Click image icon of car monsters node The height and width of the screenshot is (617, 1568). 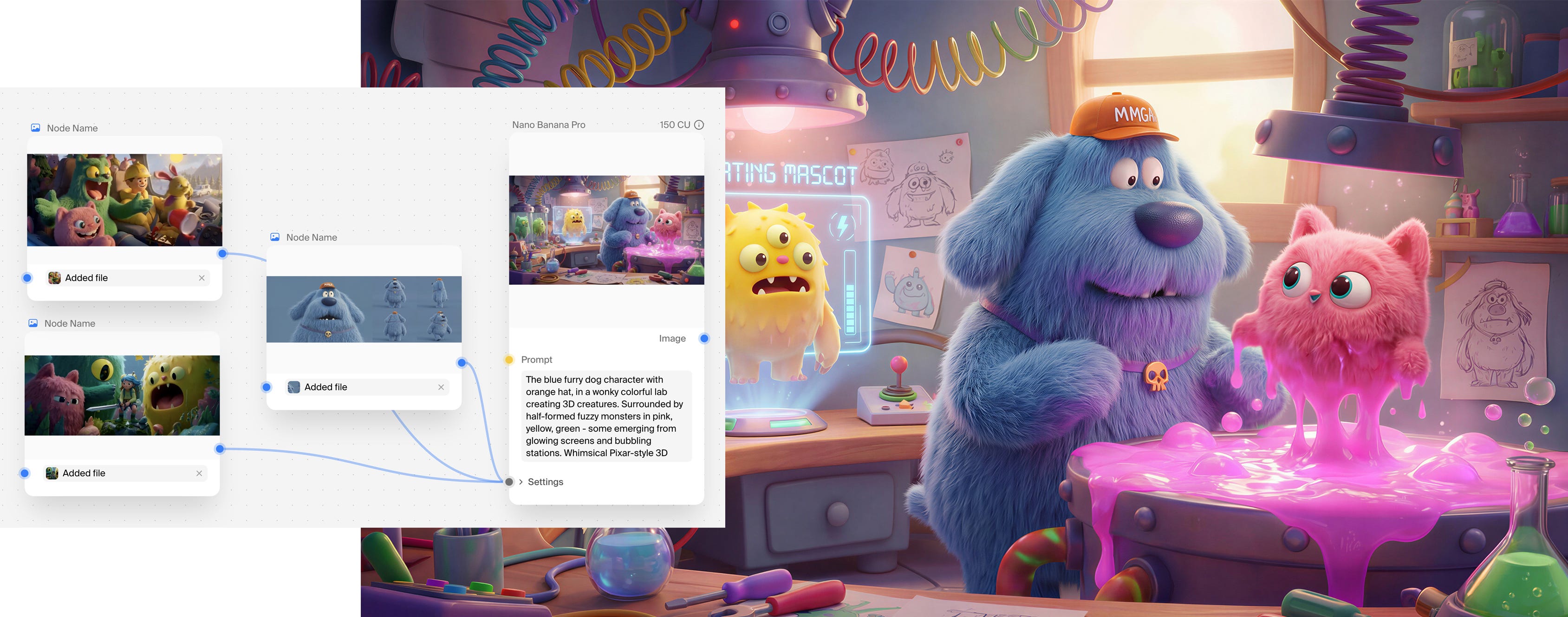[x=36, y=128]
